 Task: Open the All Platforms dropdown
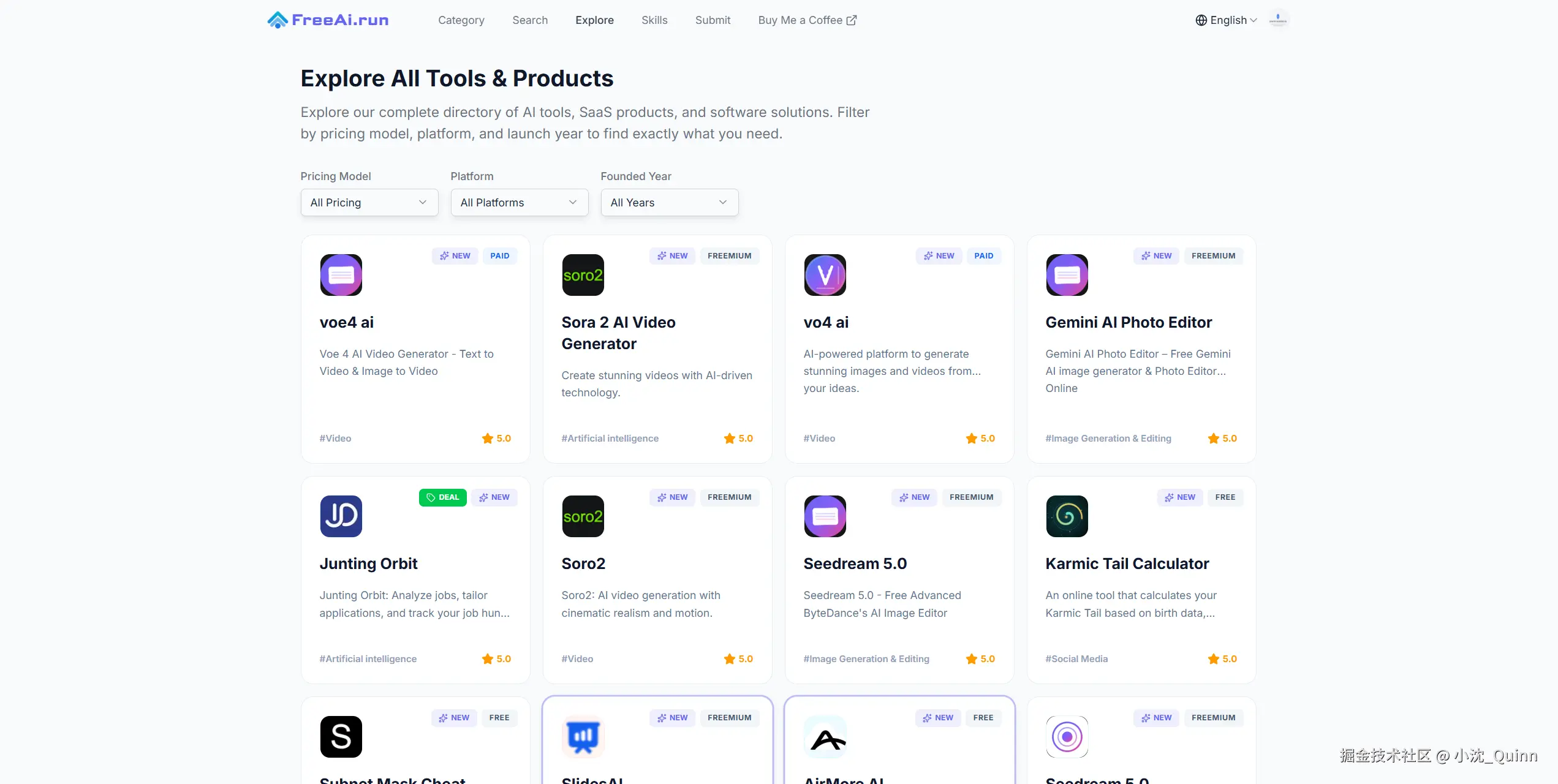point(520,203)
